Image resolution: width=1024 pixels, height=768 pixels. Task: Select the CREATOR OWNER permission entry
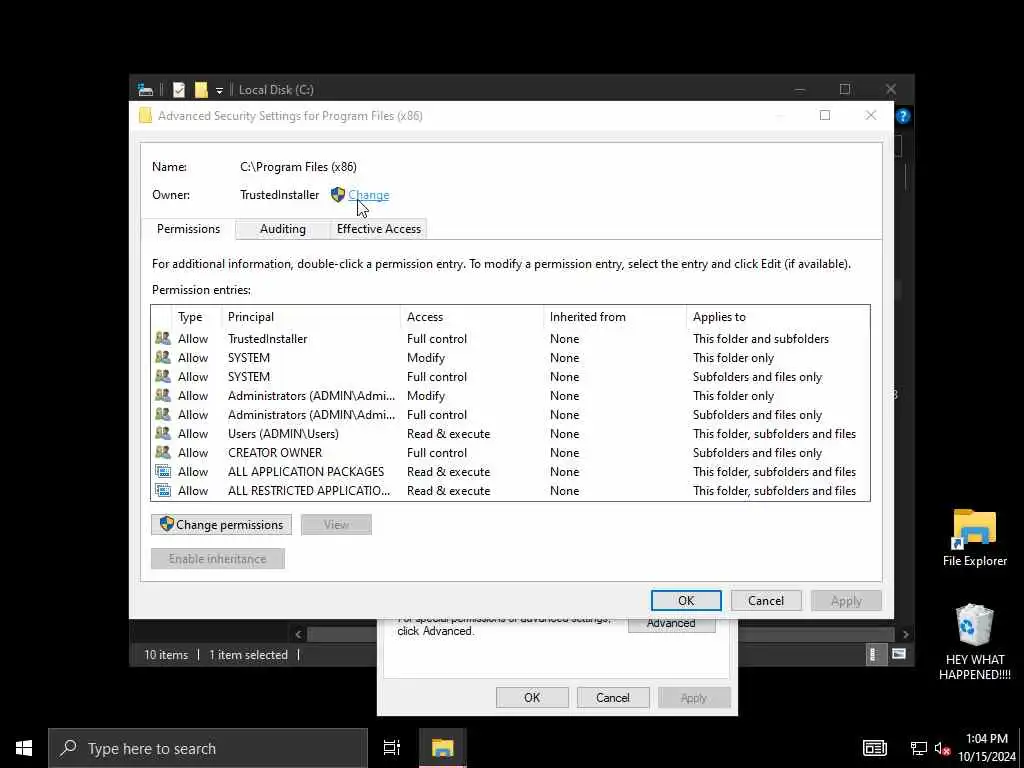(x=510, y=453)
